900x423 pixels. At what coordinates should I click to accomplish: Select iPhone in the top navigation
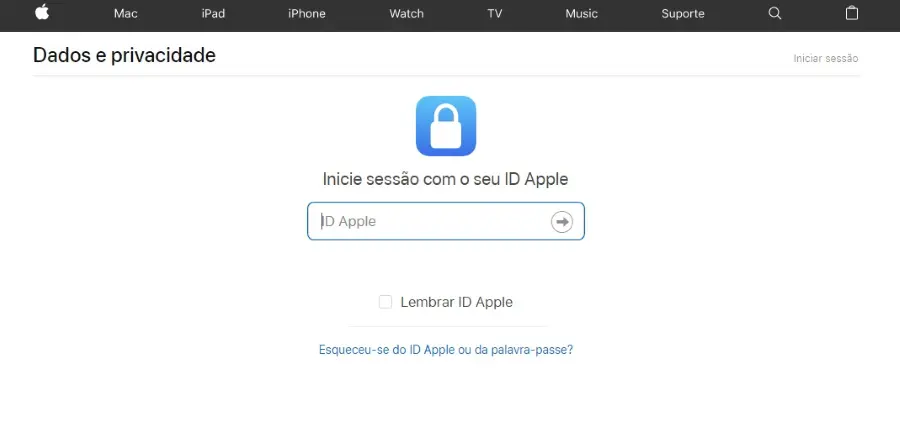(307, 14)
